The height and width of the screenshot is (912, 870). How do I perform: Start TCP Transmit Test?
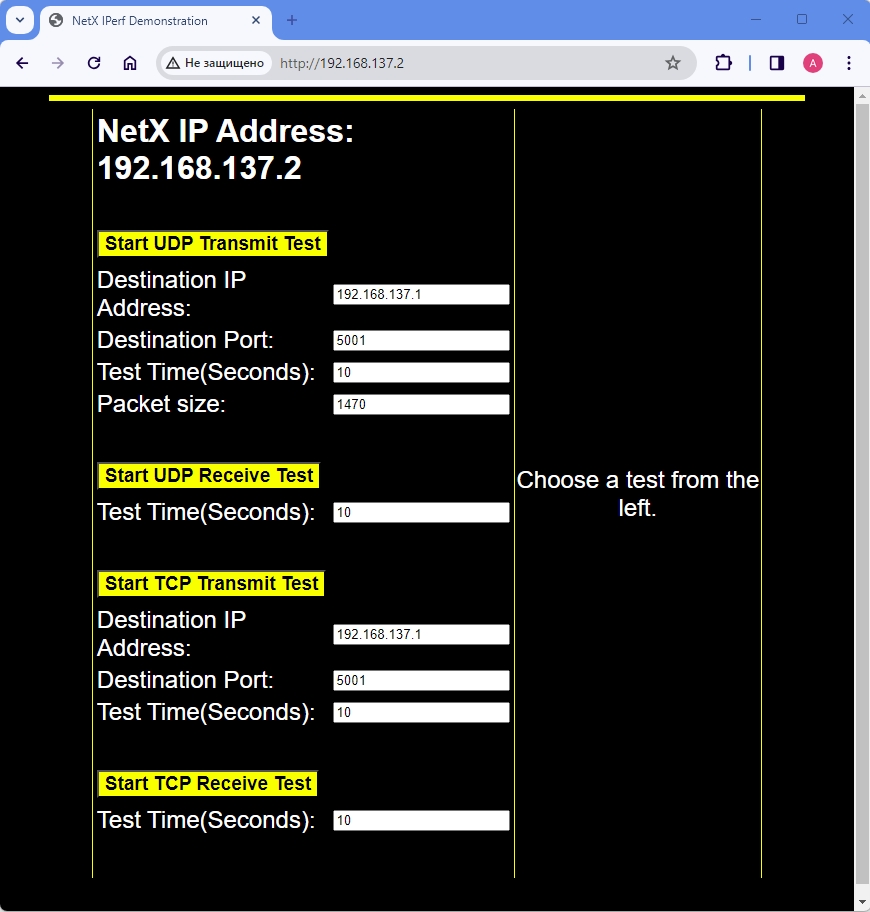[211, 583]
